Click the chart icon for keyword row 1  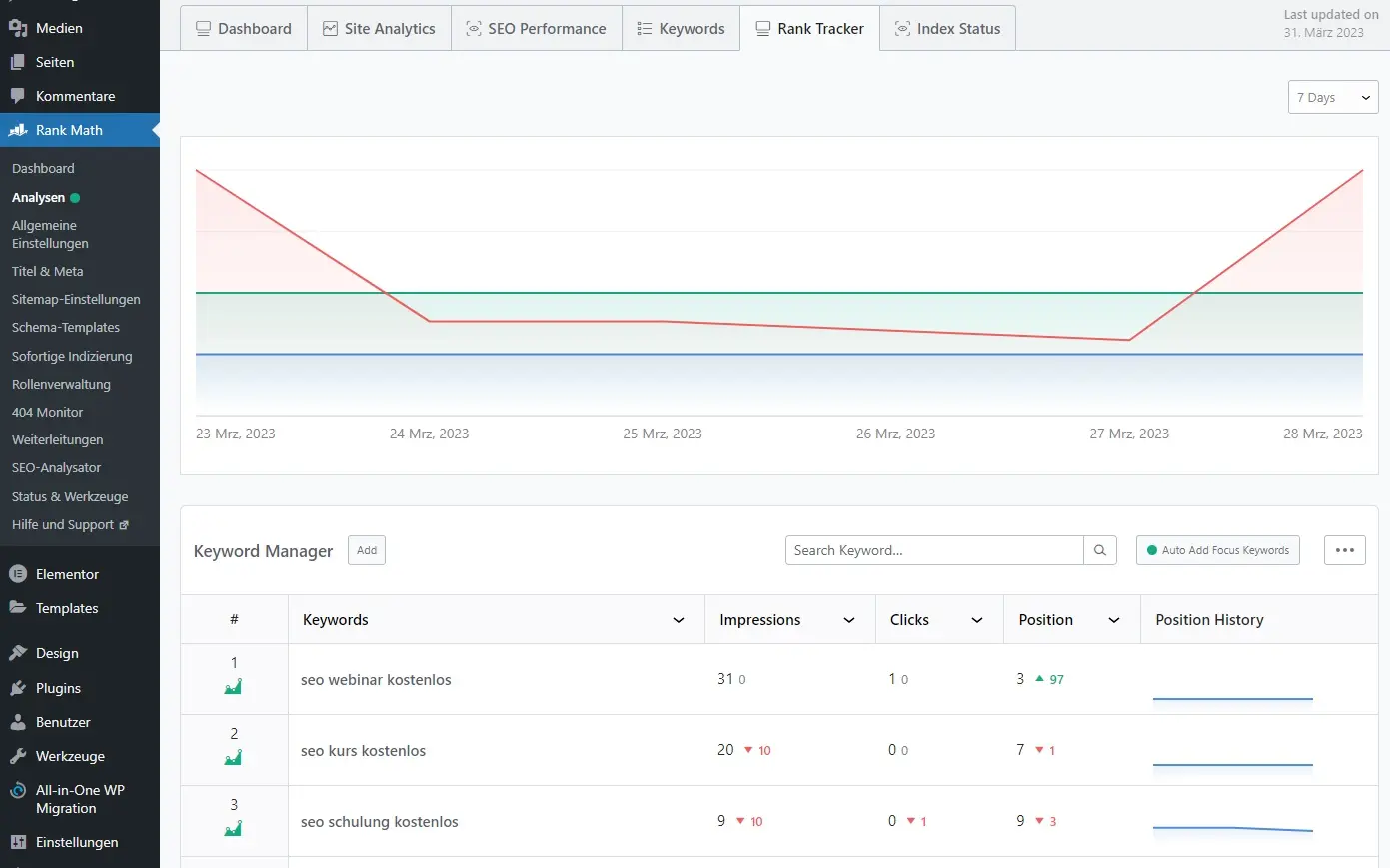234,686
